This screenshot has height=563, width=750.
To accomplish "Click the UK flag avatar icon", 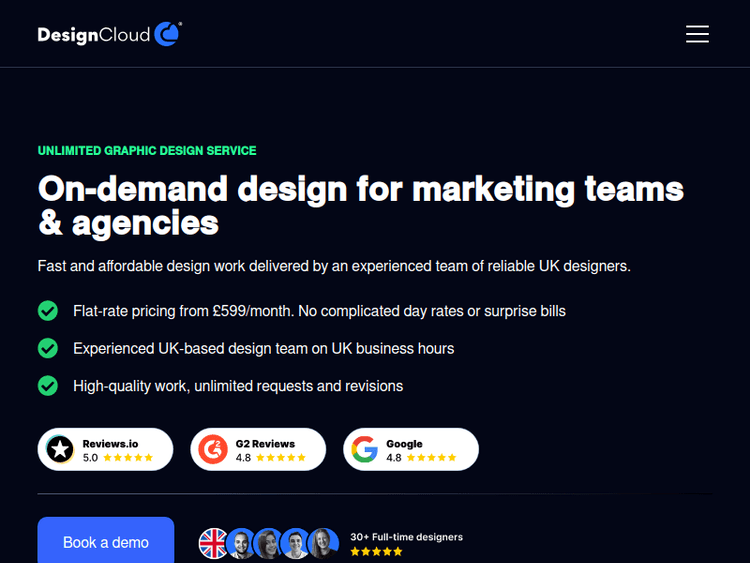I will tap(213, 543).
